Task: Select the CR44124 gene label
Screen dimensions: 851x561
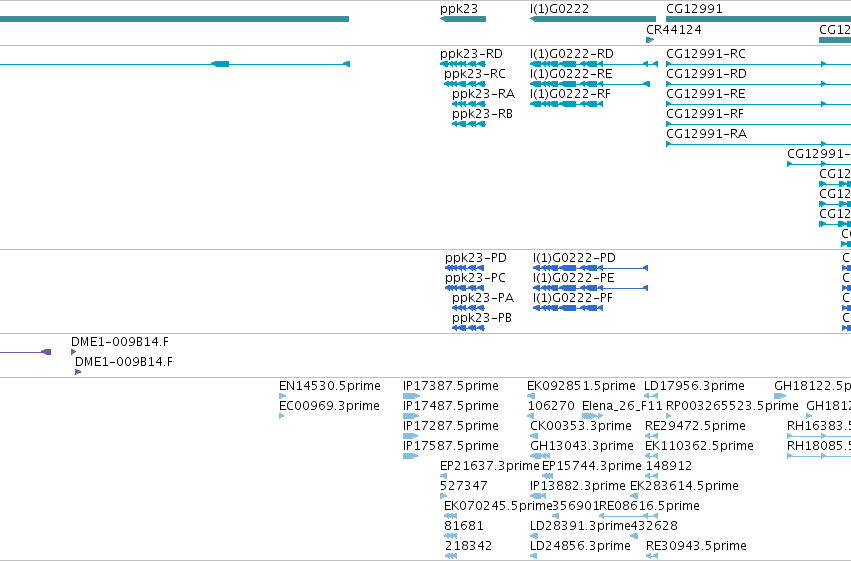Action: tap(674, 30)
